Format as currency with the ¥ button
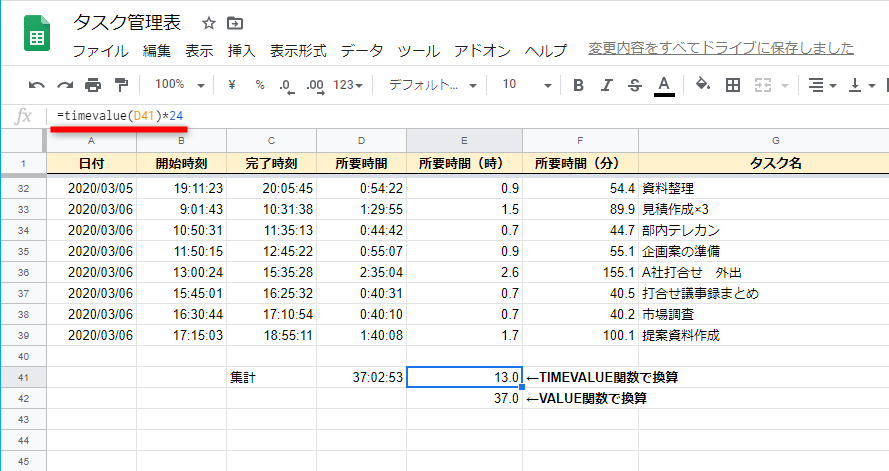This screenshot has height=471, width=889. click(231, 85)
